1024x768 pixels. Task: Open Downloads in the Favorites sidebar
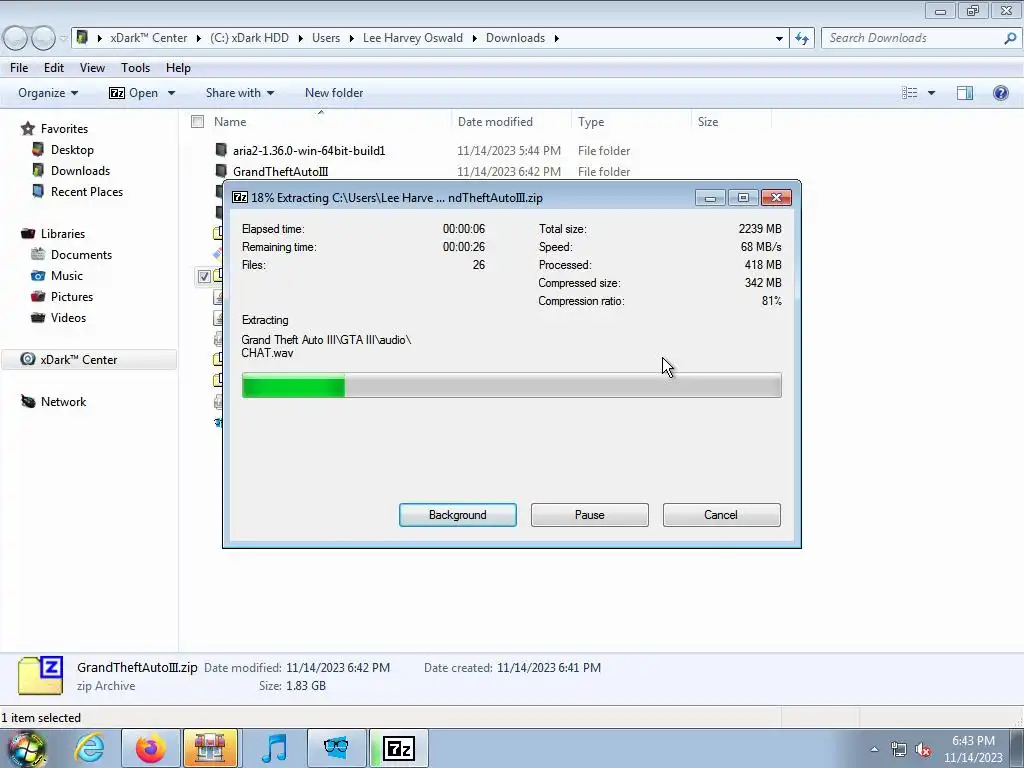(80, 170)
